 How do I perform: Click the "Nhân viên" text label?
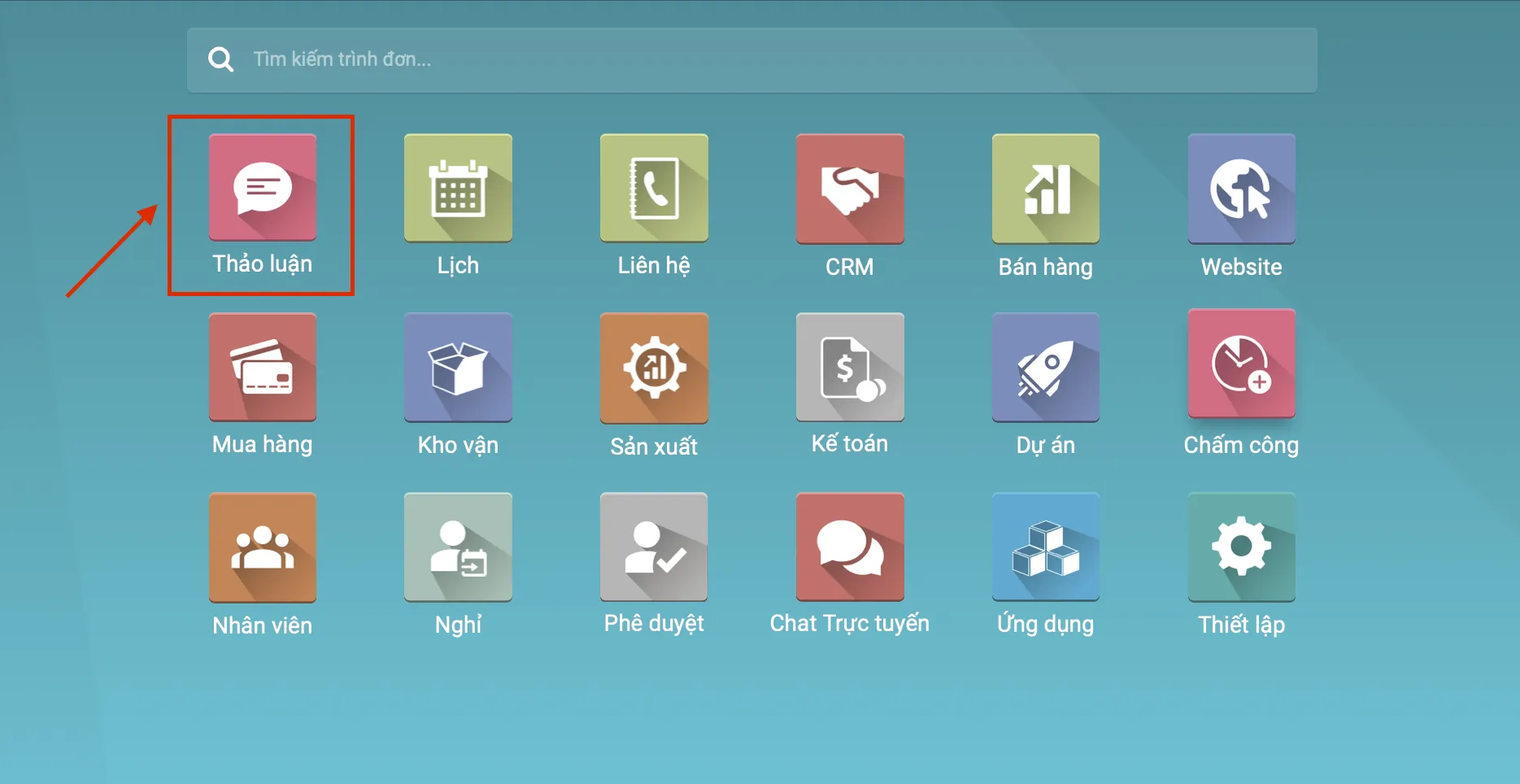point(262,625)
